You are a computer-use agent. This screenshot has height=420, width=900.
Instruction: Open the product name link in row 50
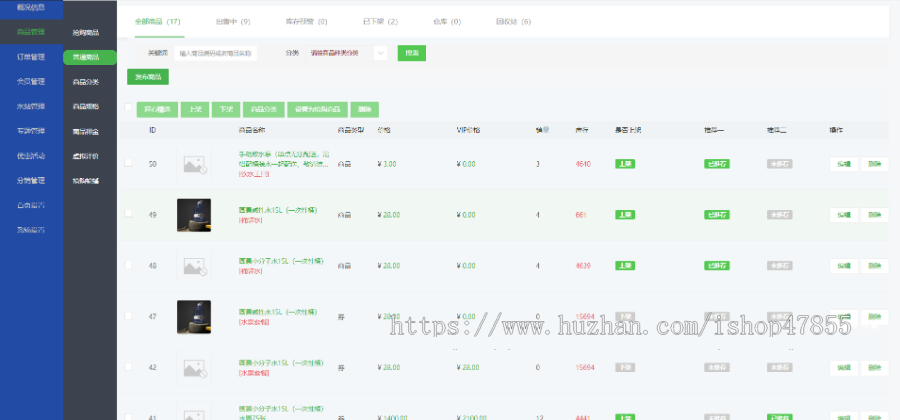(x=283, y=159)
